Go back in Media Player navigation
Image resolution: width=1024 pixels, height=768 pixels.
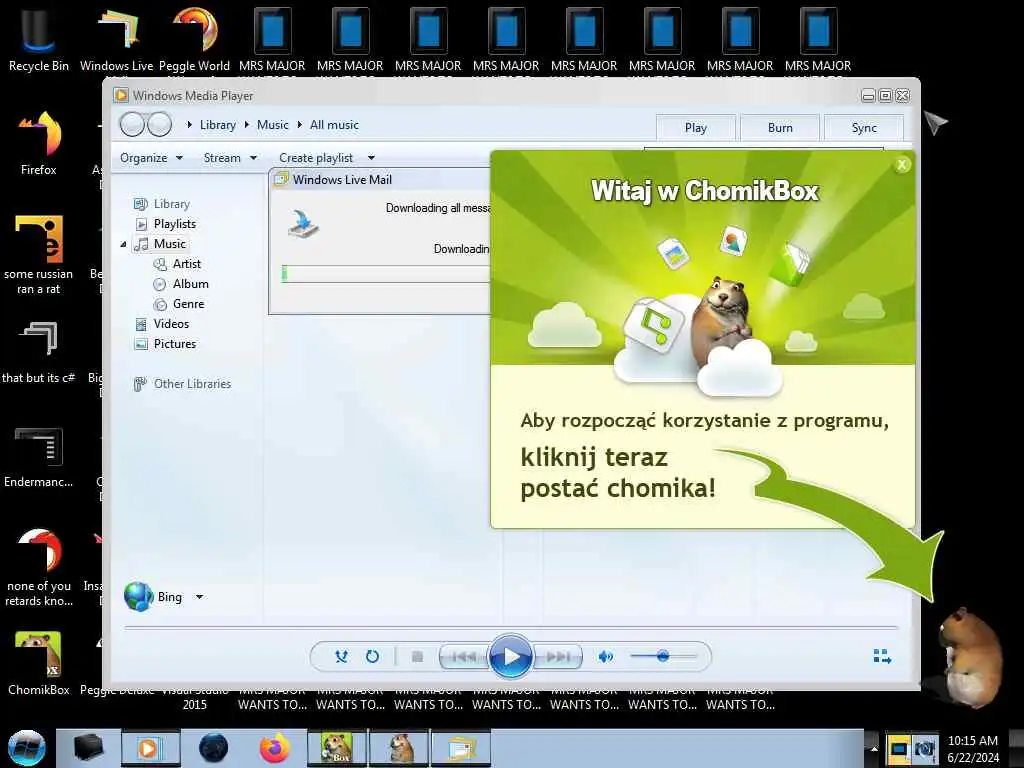coord(133,124)
